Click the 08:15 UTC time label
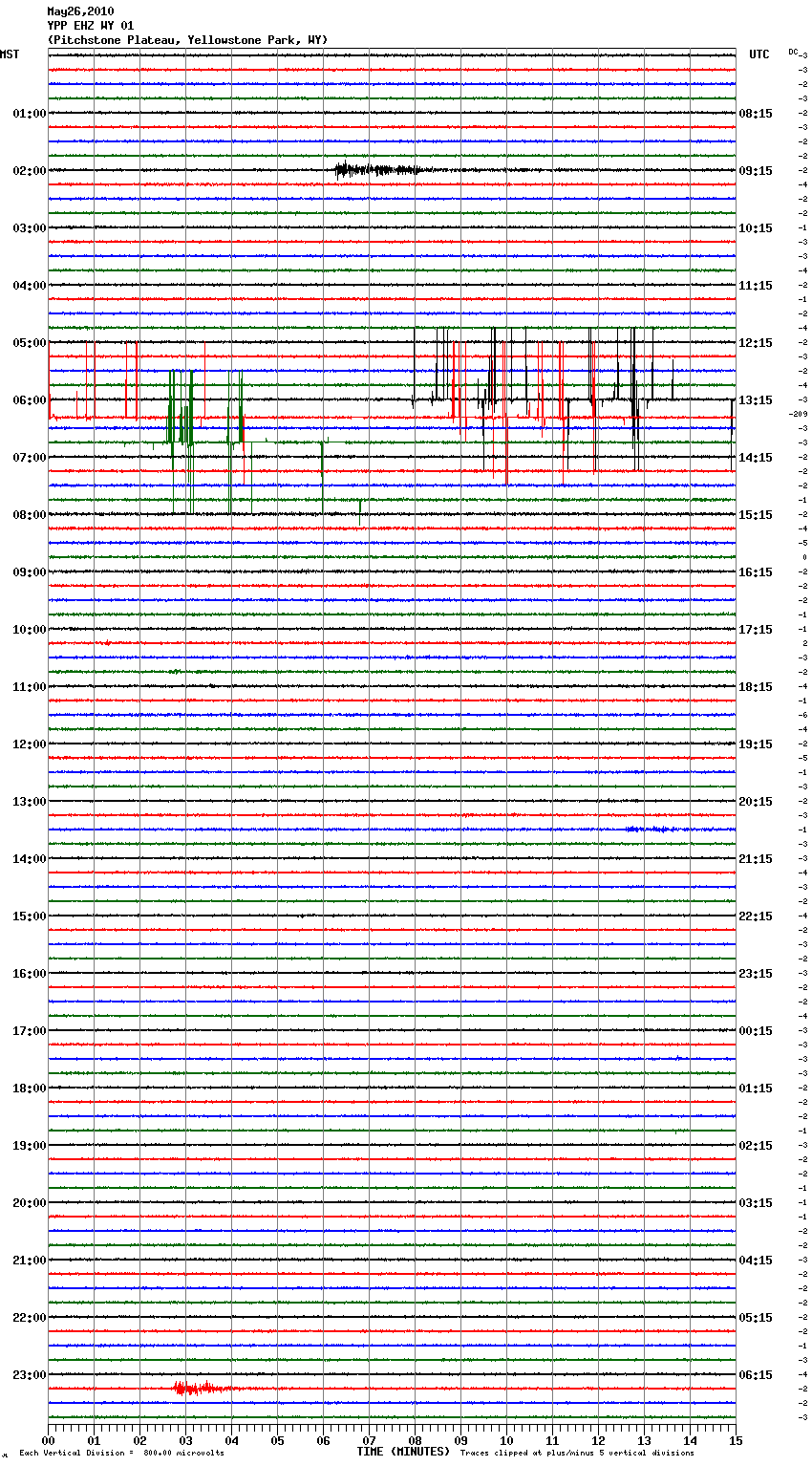The image size is (812, 1466). 756,114
